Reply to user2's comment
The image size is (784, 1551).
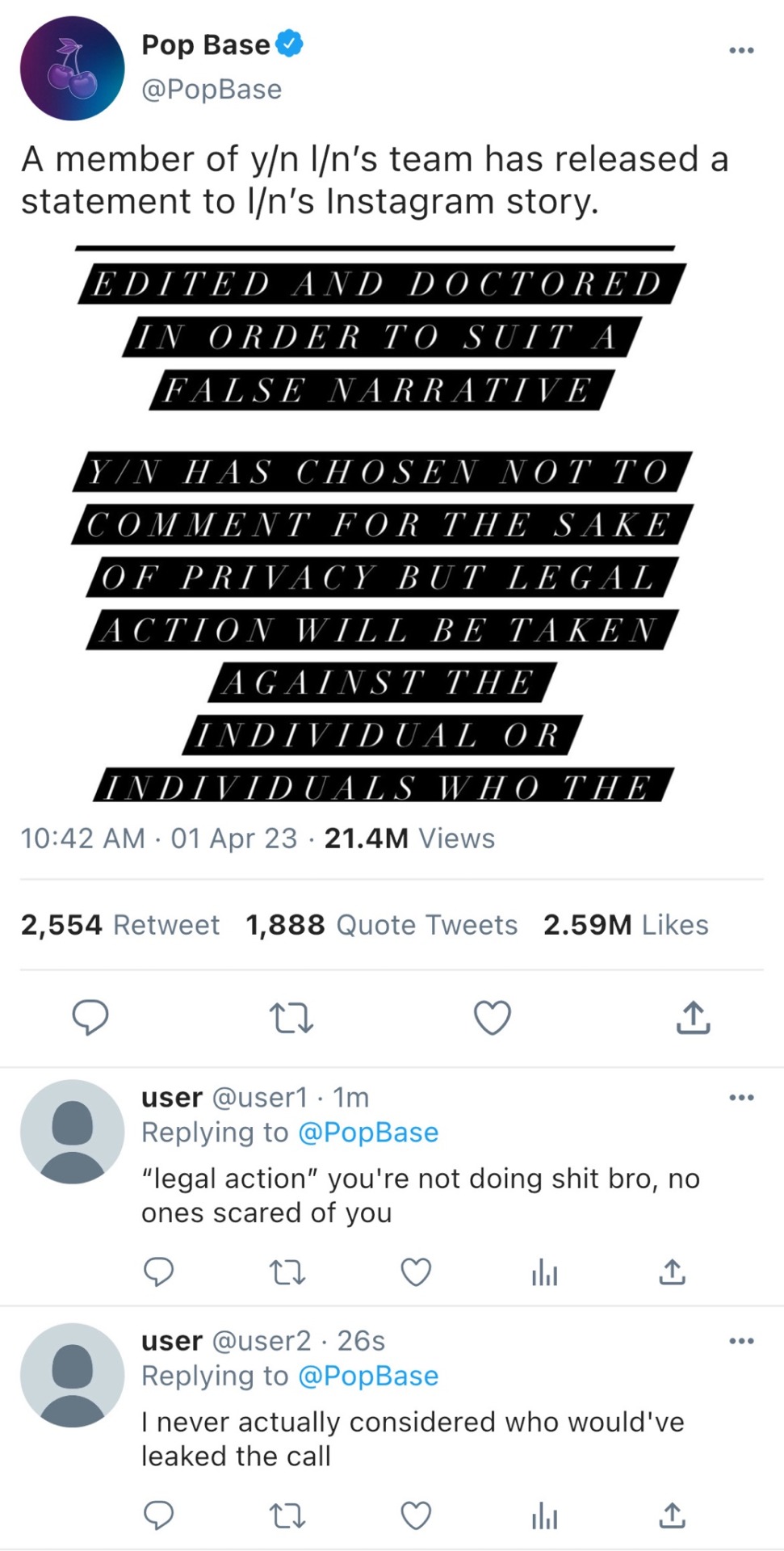(158, 1516)
